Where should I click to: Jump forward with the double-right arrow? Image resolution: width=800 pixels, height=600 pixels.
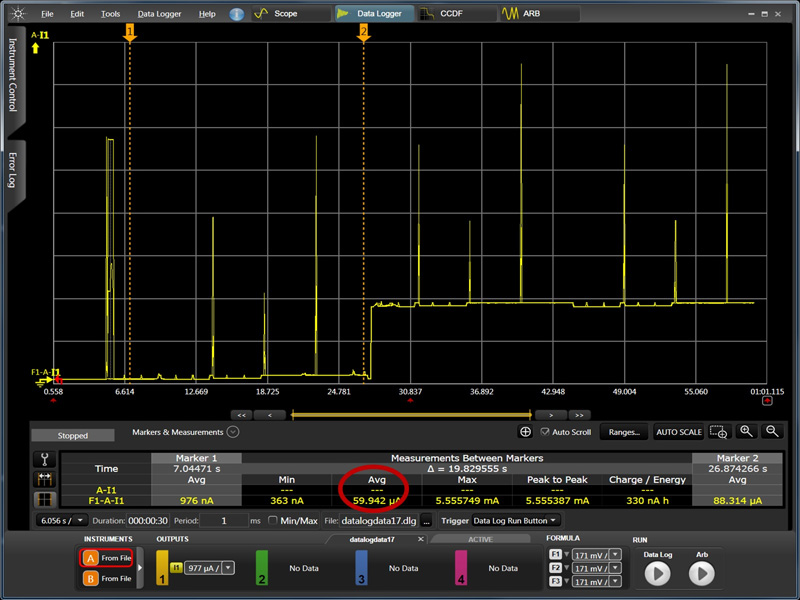coord(579,415)
